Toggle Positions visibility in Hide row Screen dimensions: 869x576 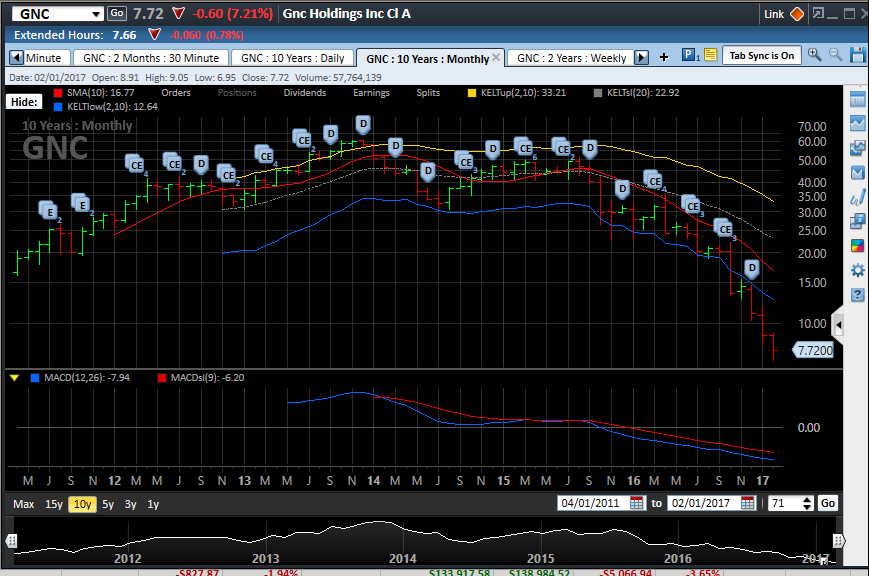point(237,93)
